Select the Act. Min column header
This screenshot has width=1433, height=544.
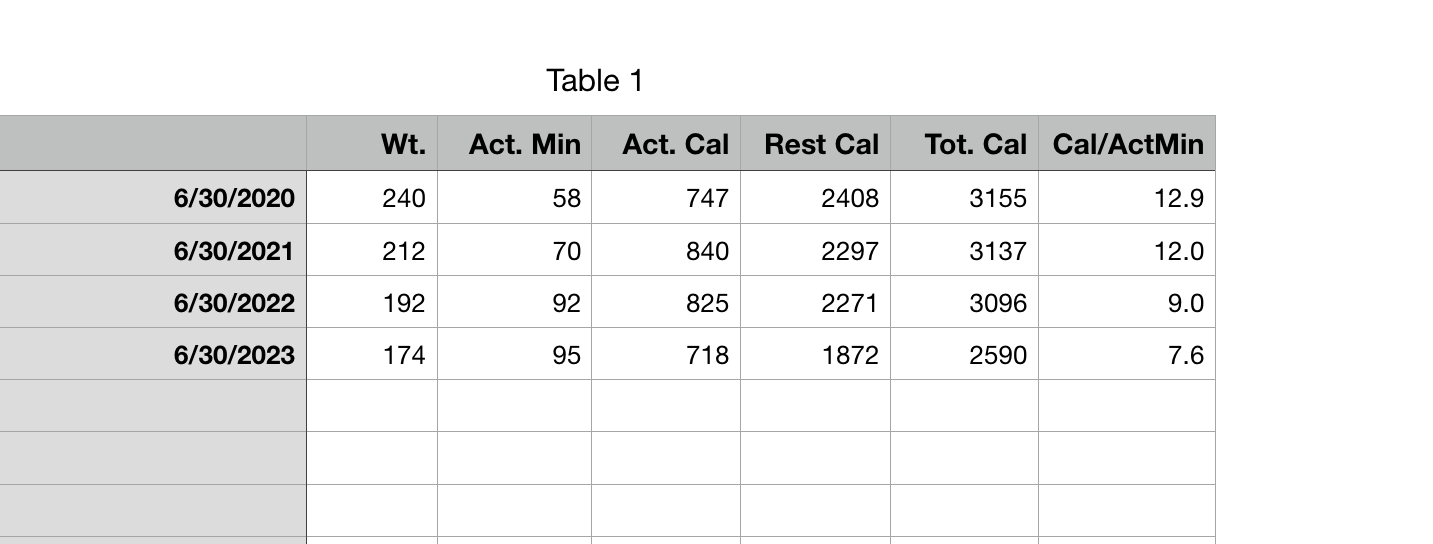pos(514,144)
